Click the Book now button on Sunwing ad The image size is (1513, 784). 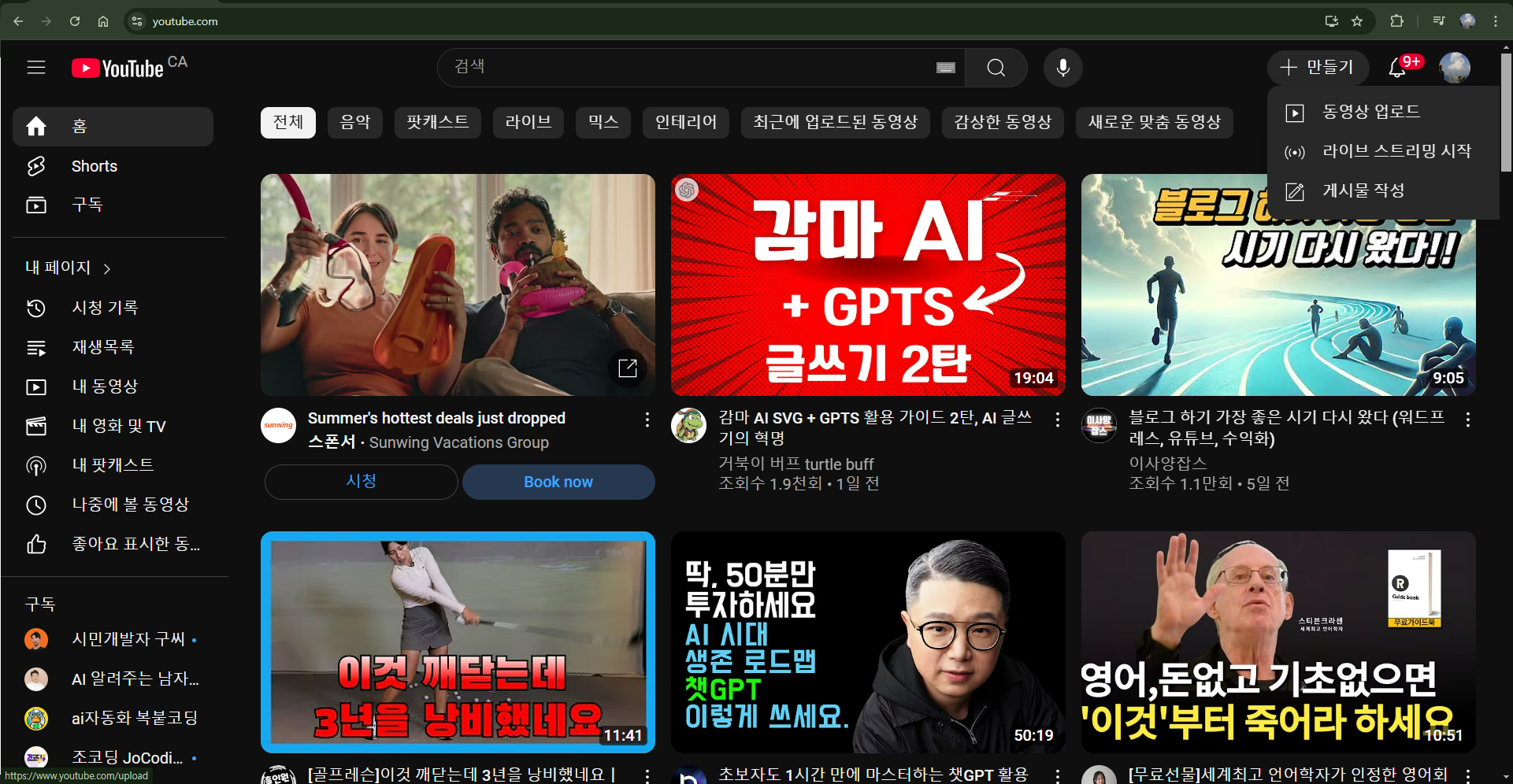point(558,482)
